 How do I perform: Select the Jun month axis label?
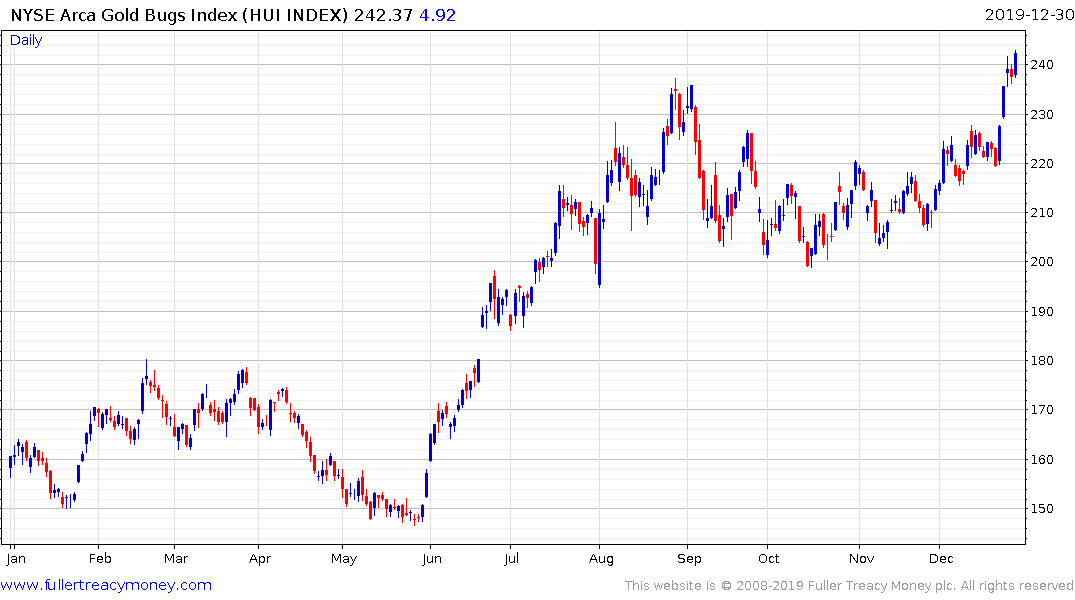coord(432,559)
